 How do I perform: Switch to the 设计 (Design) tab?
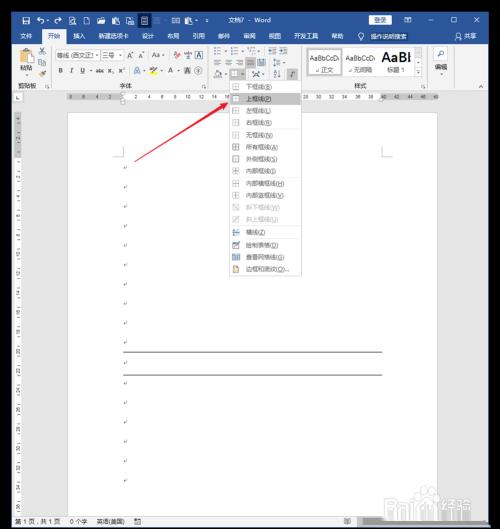pos(147,36)
